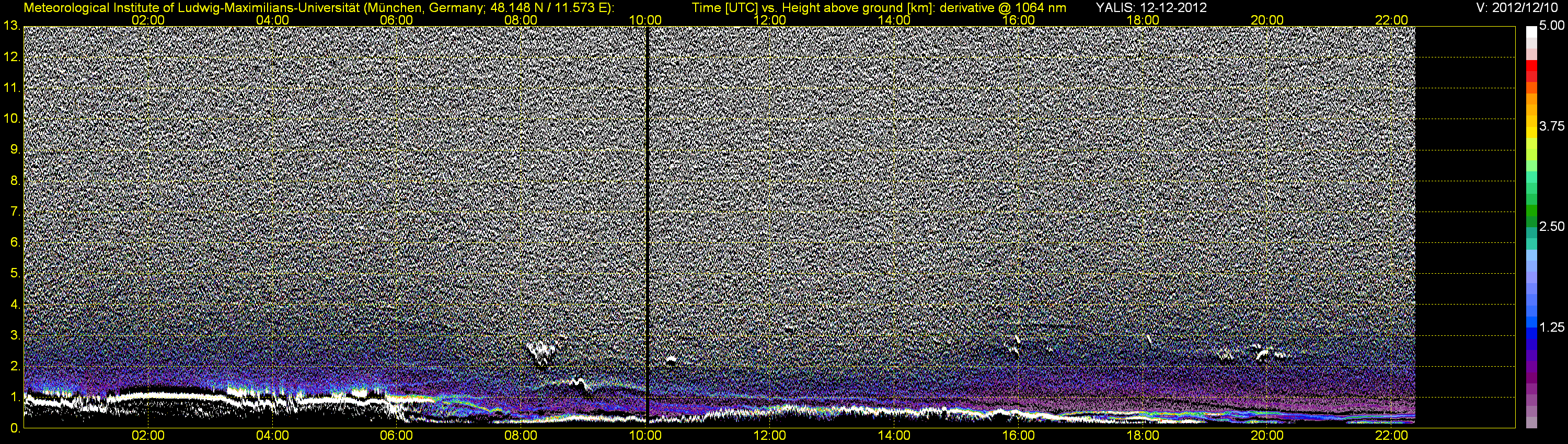Viewport: 1568px width, 444px height.
Task: Click the 9 km height axis label
Action: (x=15, y=149)
